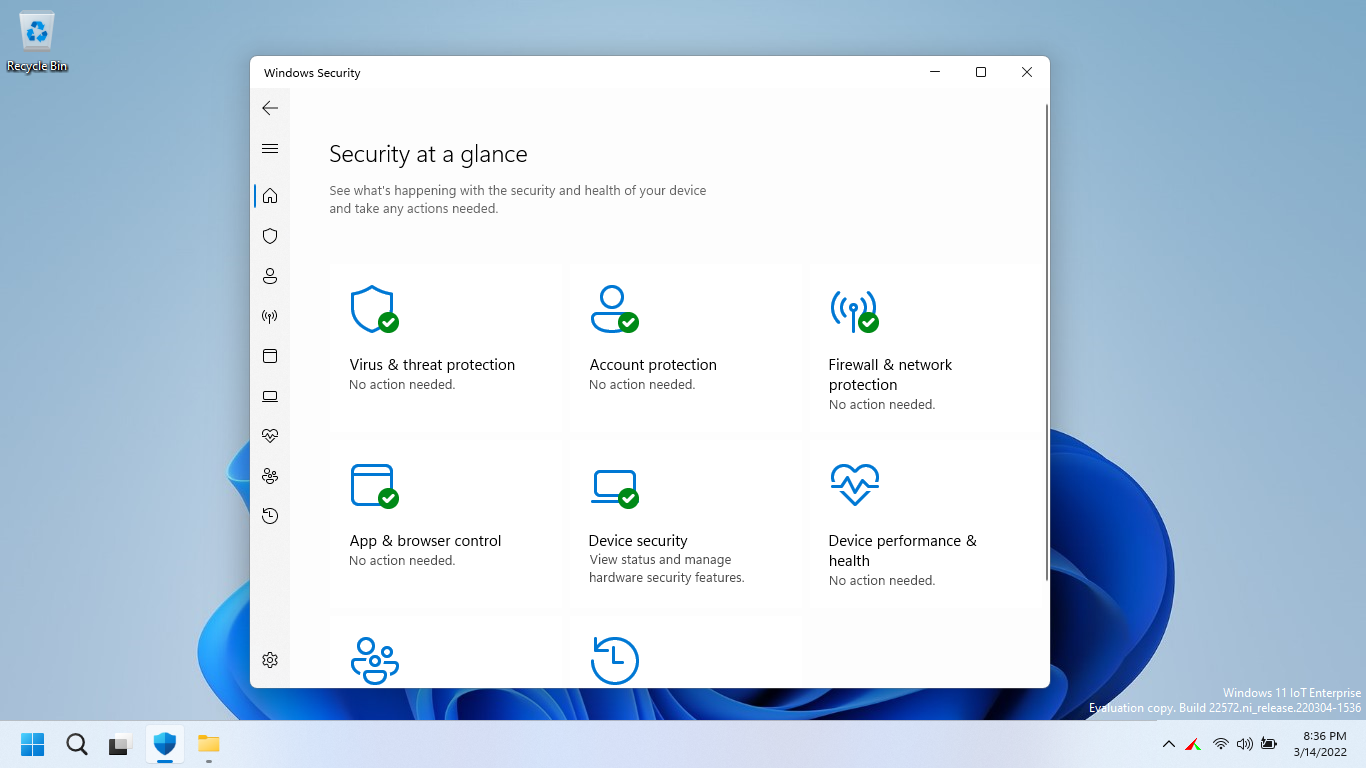Open File Explorer from the taskbar
The width and height of the screenshot is (1366, 768).
click(x=208, y=744)
